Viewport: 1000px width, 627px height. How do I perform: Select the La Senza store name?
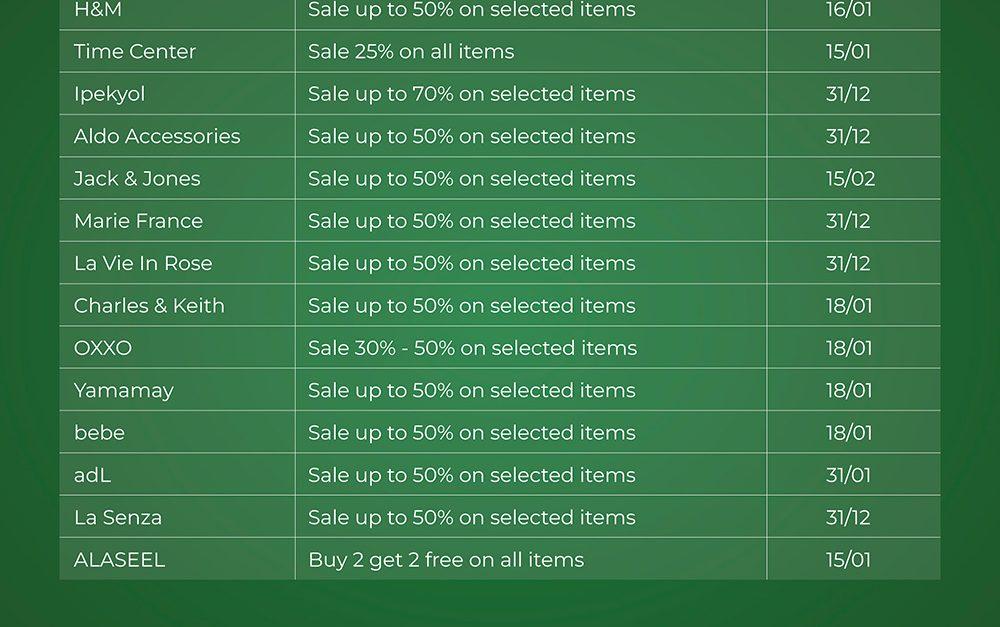pos(118,518)
